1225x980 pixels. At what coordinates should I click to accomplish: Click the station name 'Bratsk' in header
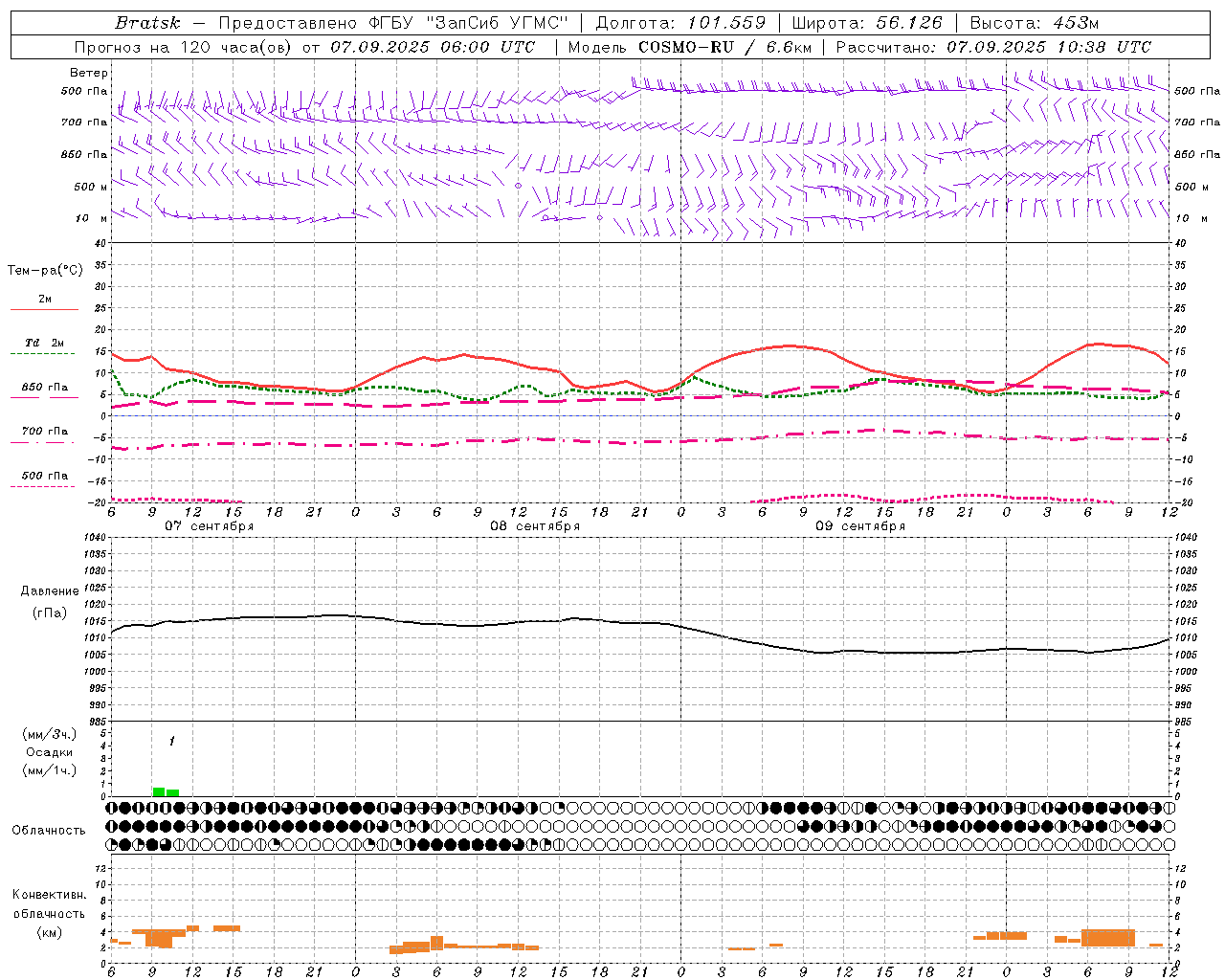[146, 23]
